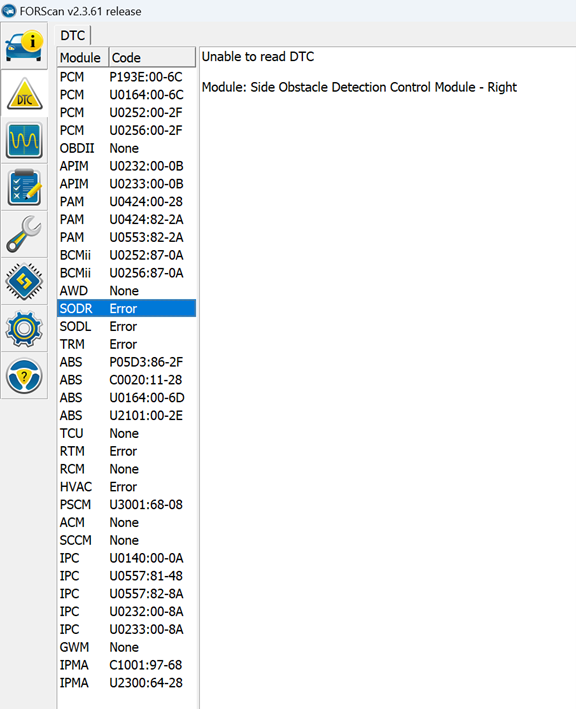576x709 pixels.
Task: Open the oscilloscope dashboard section
Action: click(x=24, y=141)
